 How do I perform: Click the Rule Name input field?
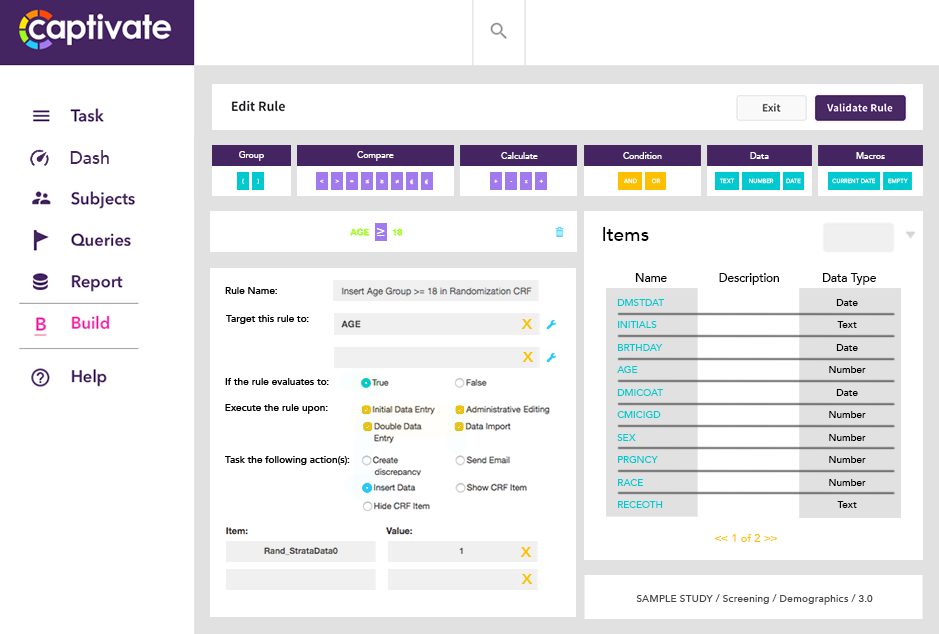[x=435, y=291]
